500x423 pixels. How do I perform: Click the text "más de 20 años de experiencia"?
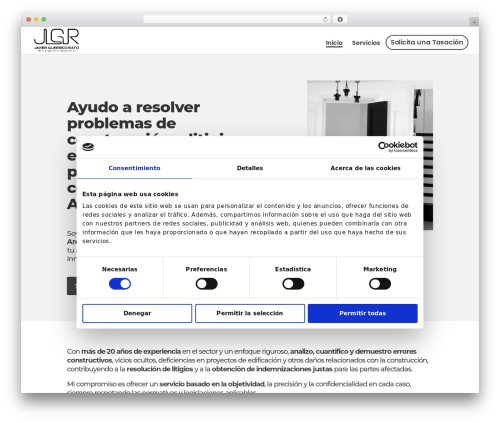click(131, 351)
